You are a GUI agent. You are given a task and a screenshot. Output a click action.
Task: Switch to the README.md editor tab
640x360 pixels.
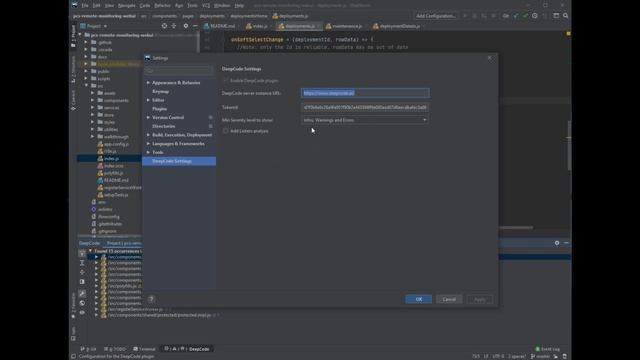point(222,26)
